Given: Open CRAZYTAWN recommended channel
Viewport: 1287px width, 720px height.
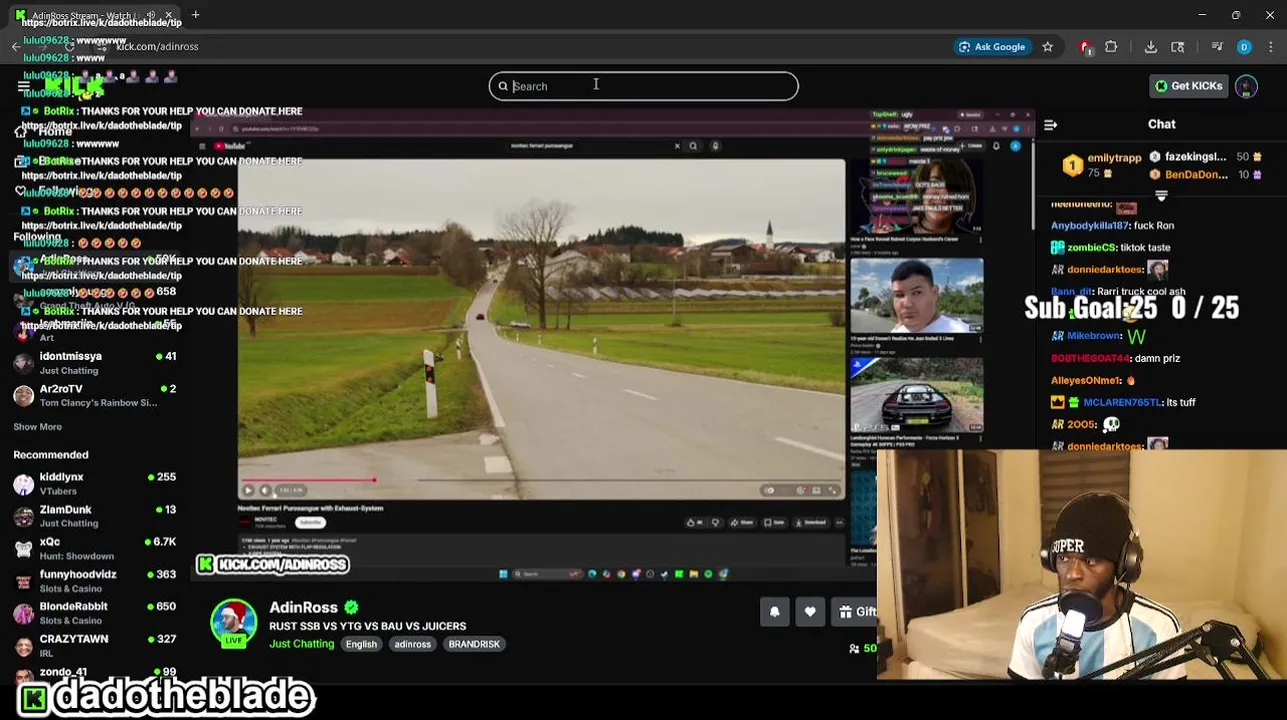Looking at the screenshot, I should [95, 645].
